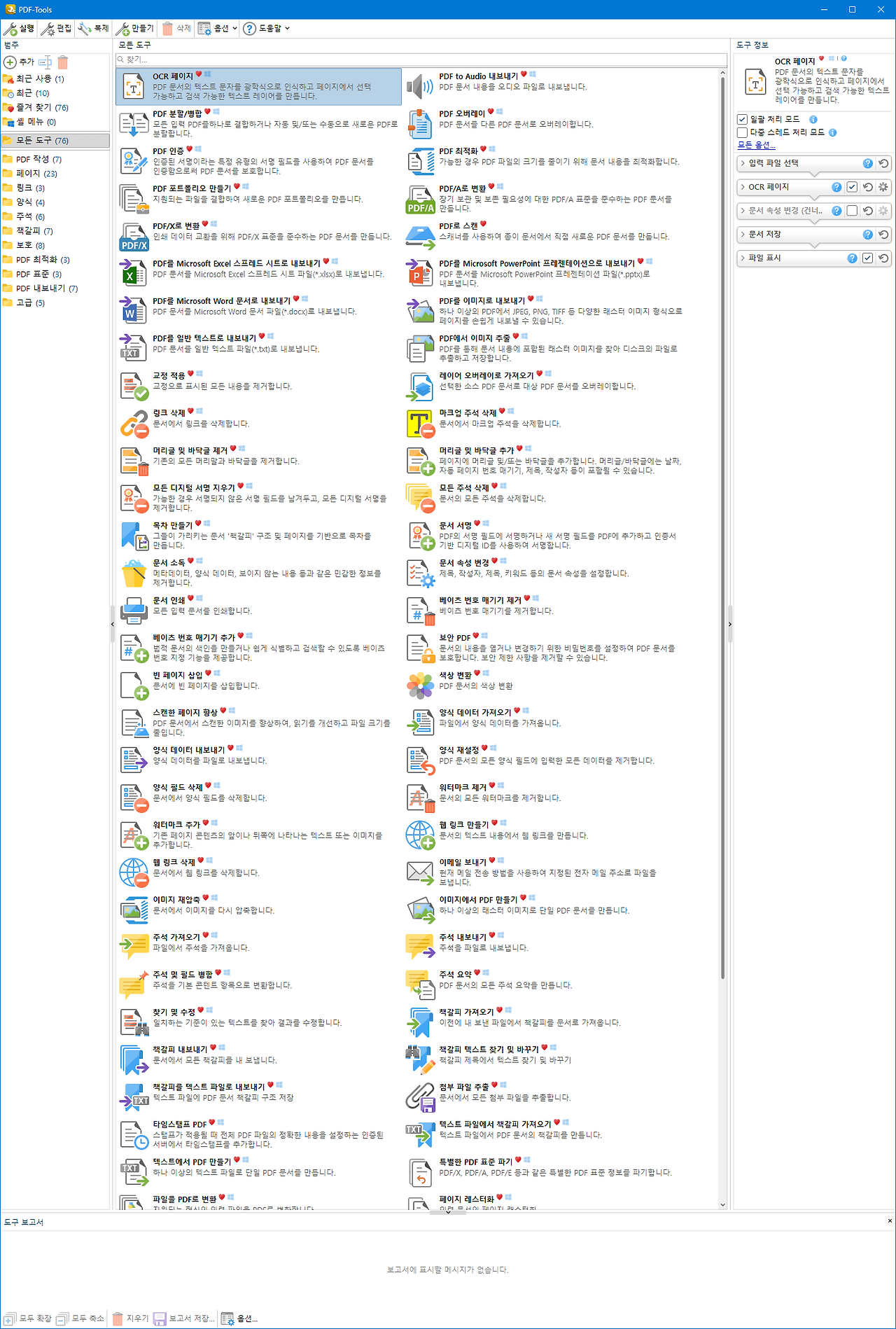Toggle the 파일 표시 step checkbox
This screenshot has width=896, height=1329.
point(867,258)
